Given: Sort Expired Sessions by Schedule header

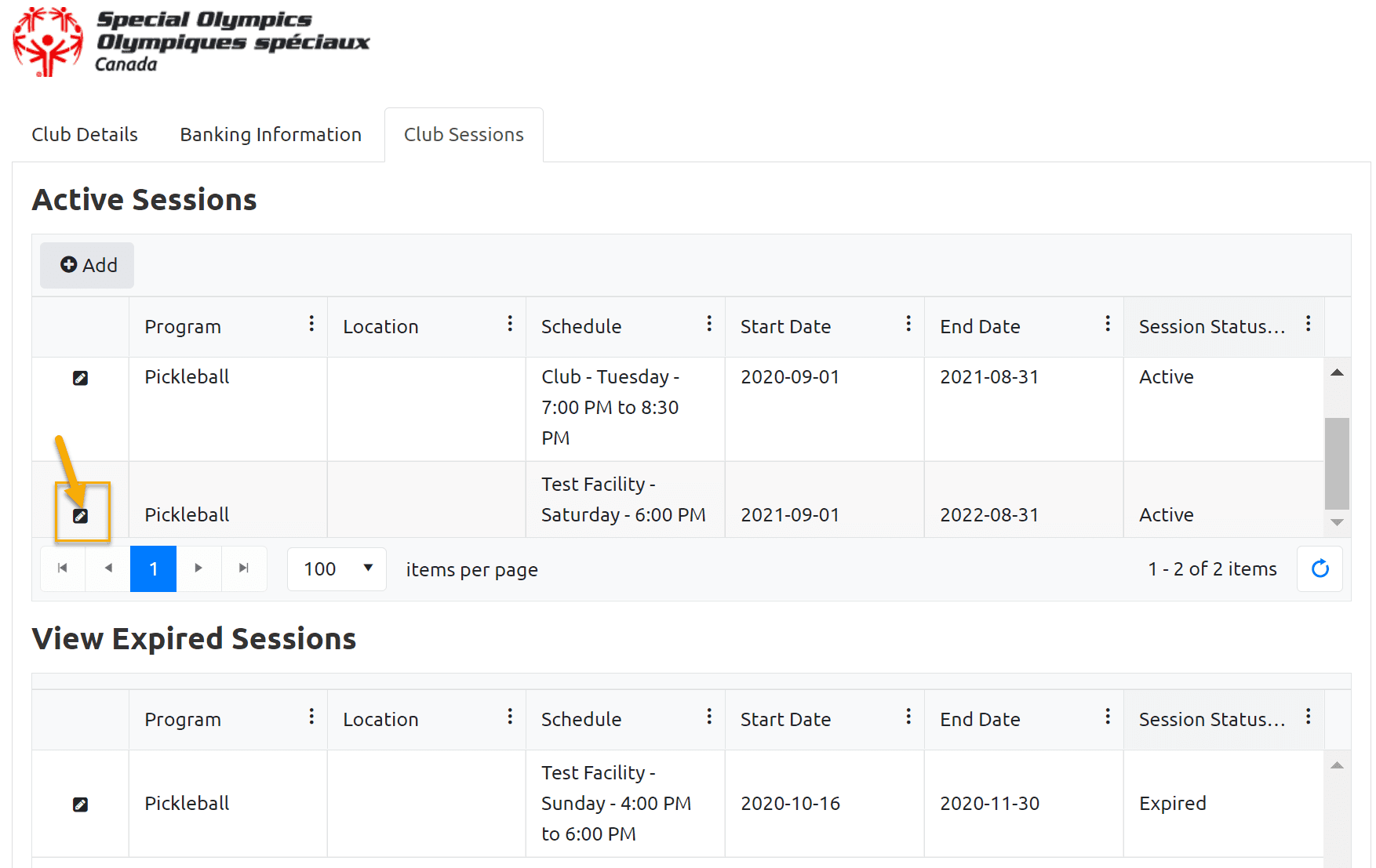Looking at the screenshot, I should coord(581,720).
